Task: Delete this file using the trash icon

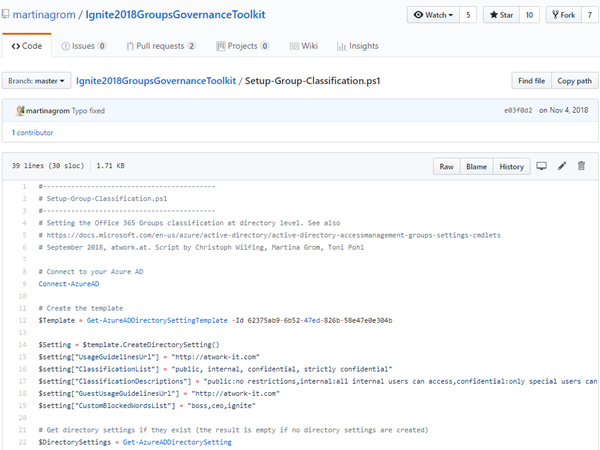Action: 581,166
